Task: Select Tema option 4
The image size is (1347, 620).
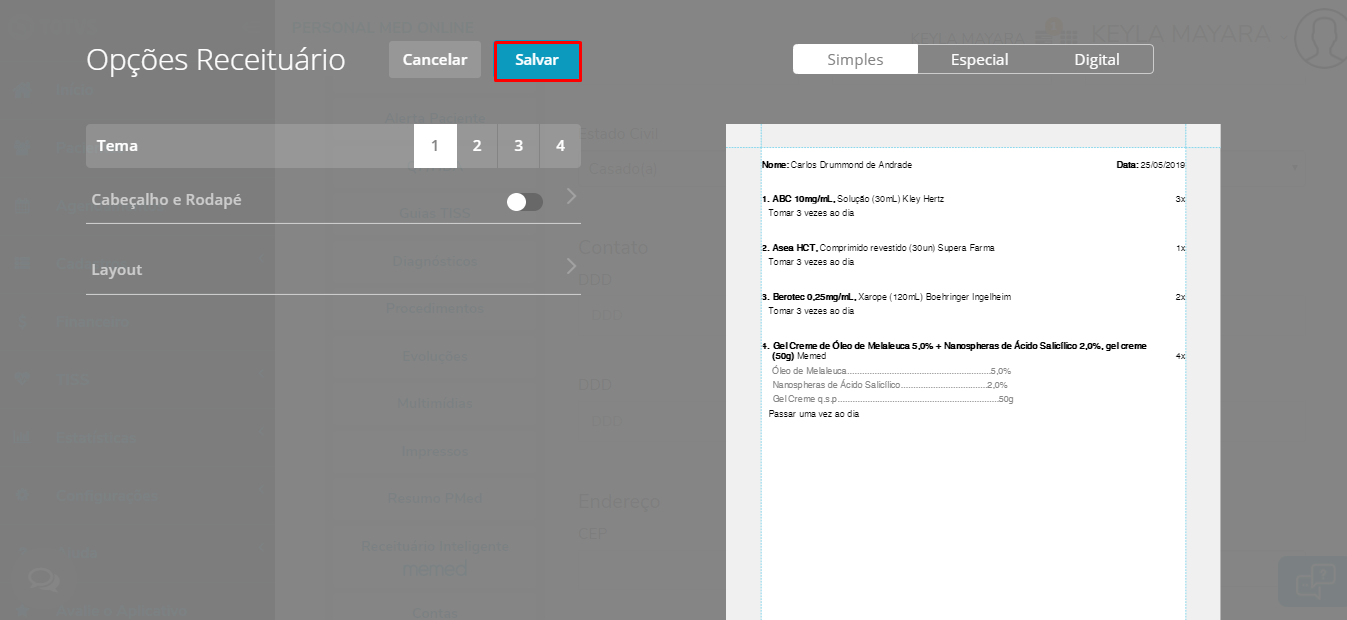Action: click(560, 146)
